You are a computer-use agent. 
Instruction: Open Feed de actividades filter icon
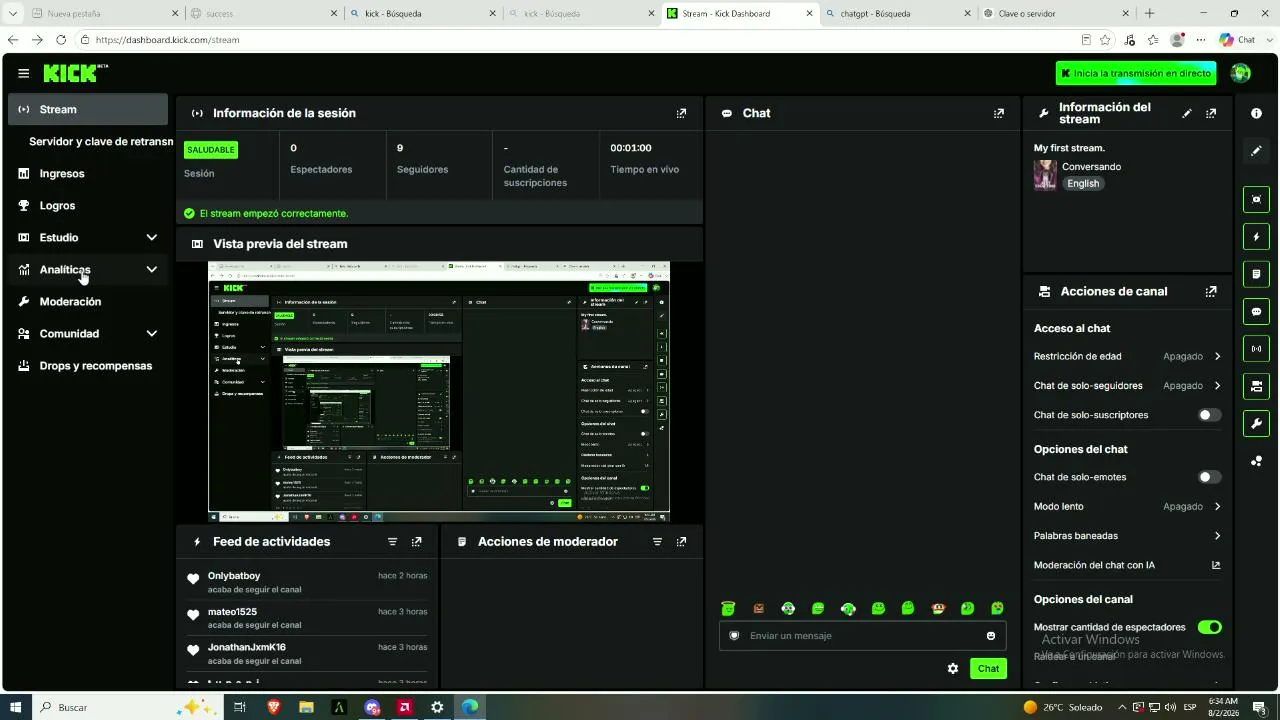[x=392, y=541]
